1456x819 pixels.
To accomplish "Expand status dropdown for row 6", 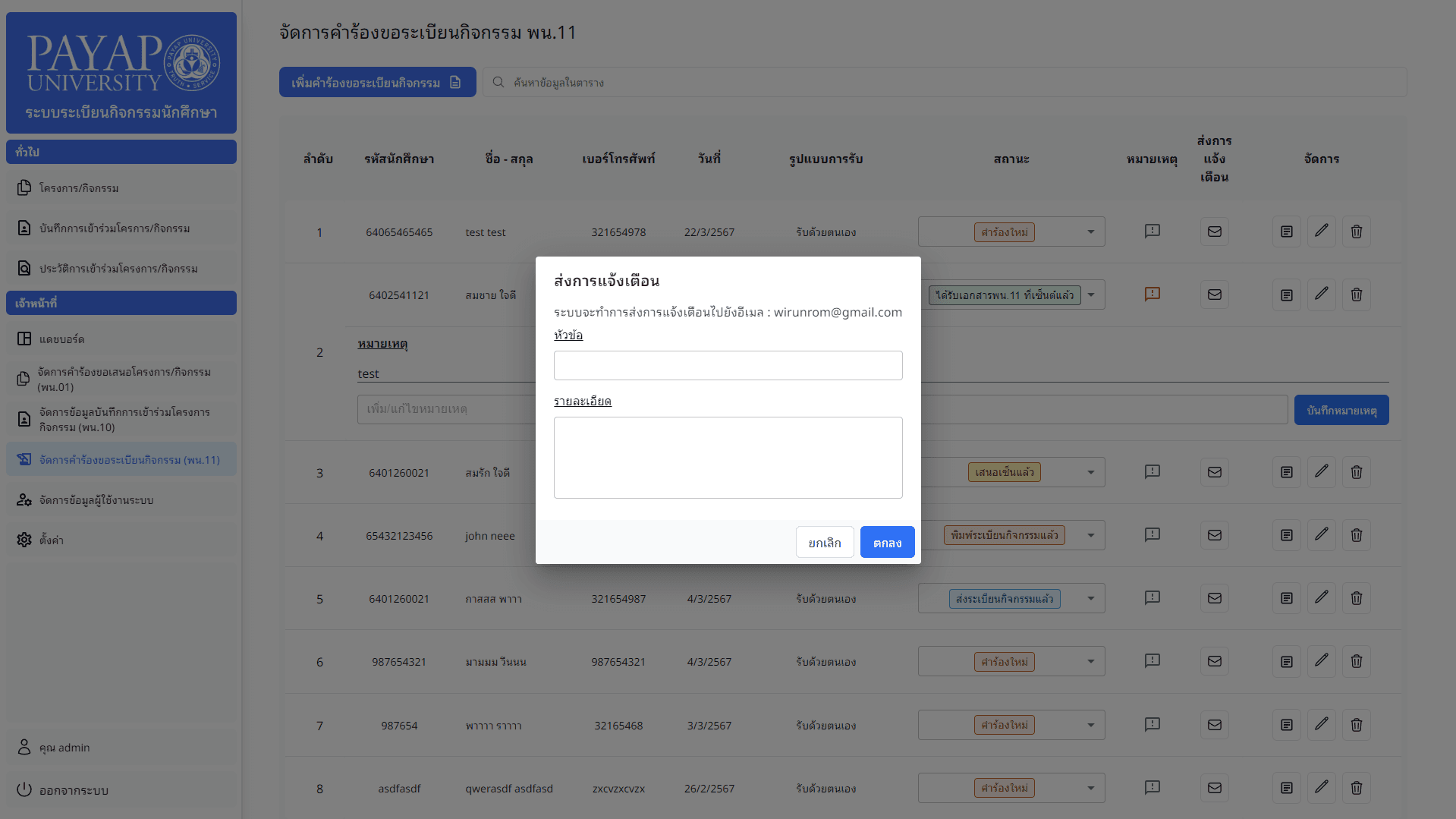I will coord(1011,661).
